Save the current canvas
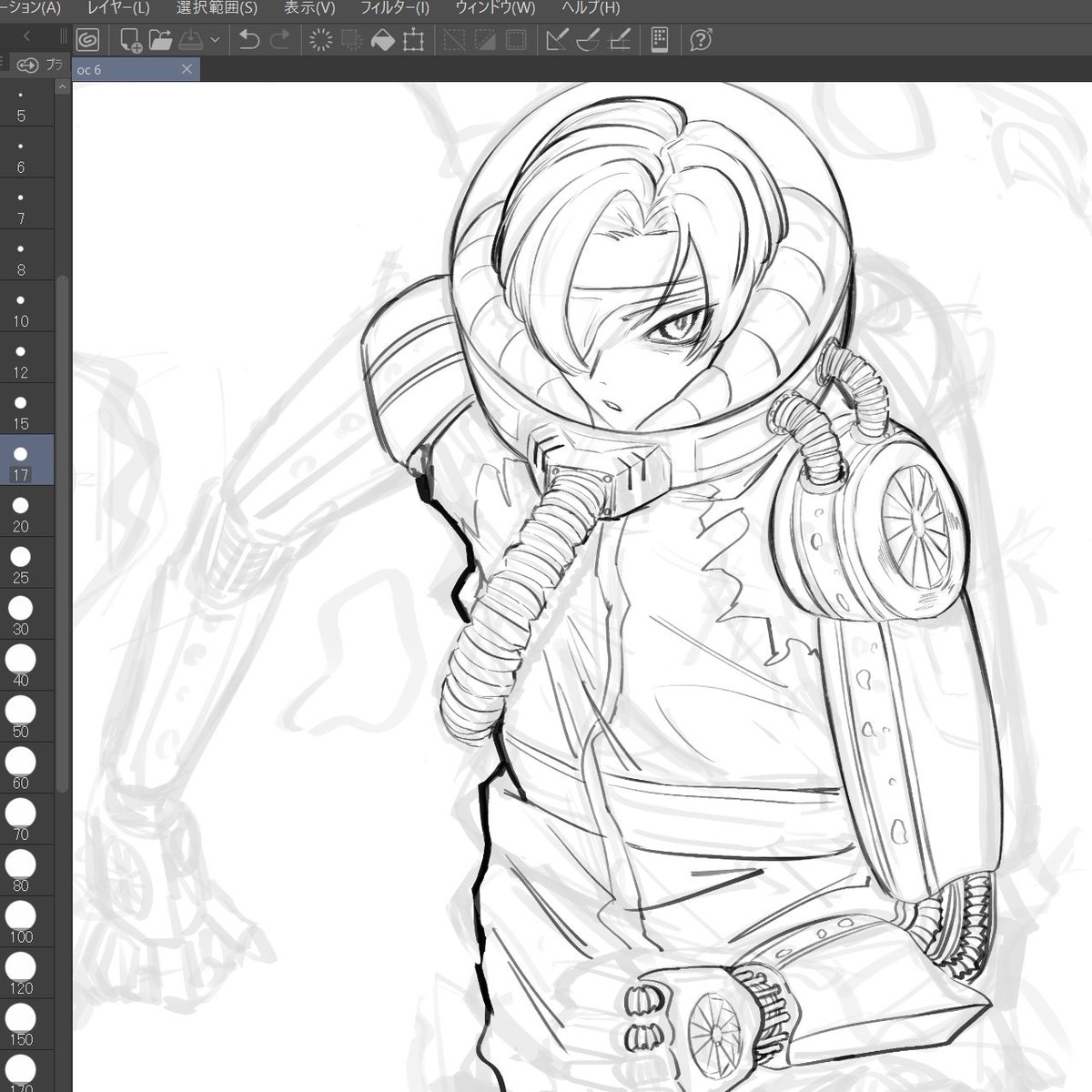Viewport: 1092px width, 1092px height. pos(190,40)
